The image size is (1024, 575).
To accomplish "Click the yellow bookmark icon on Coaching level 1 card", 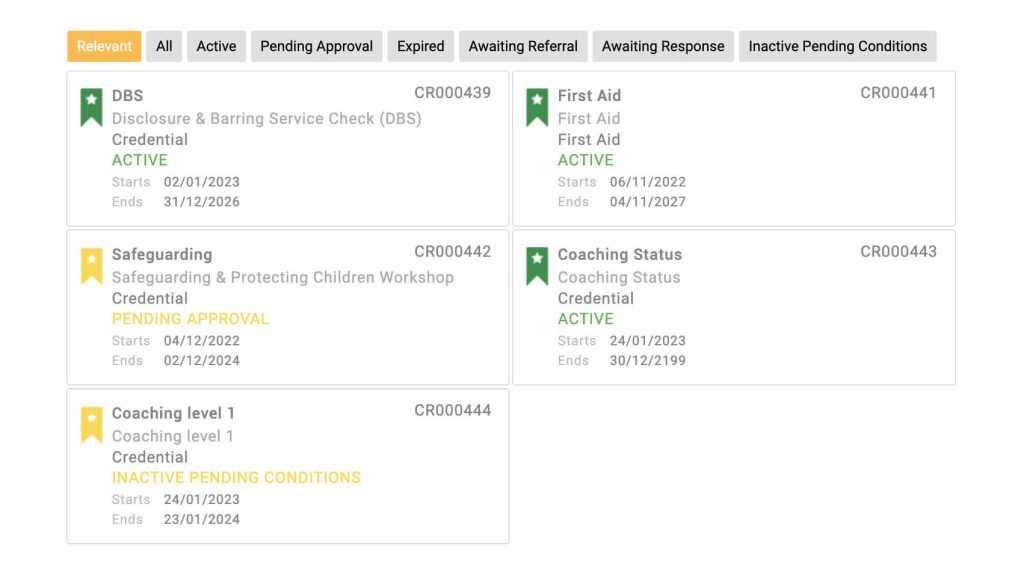I will [91, 425].
